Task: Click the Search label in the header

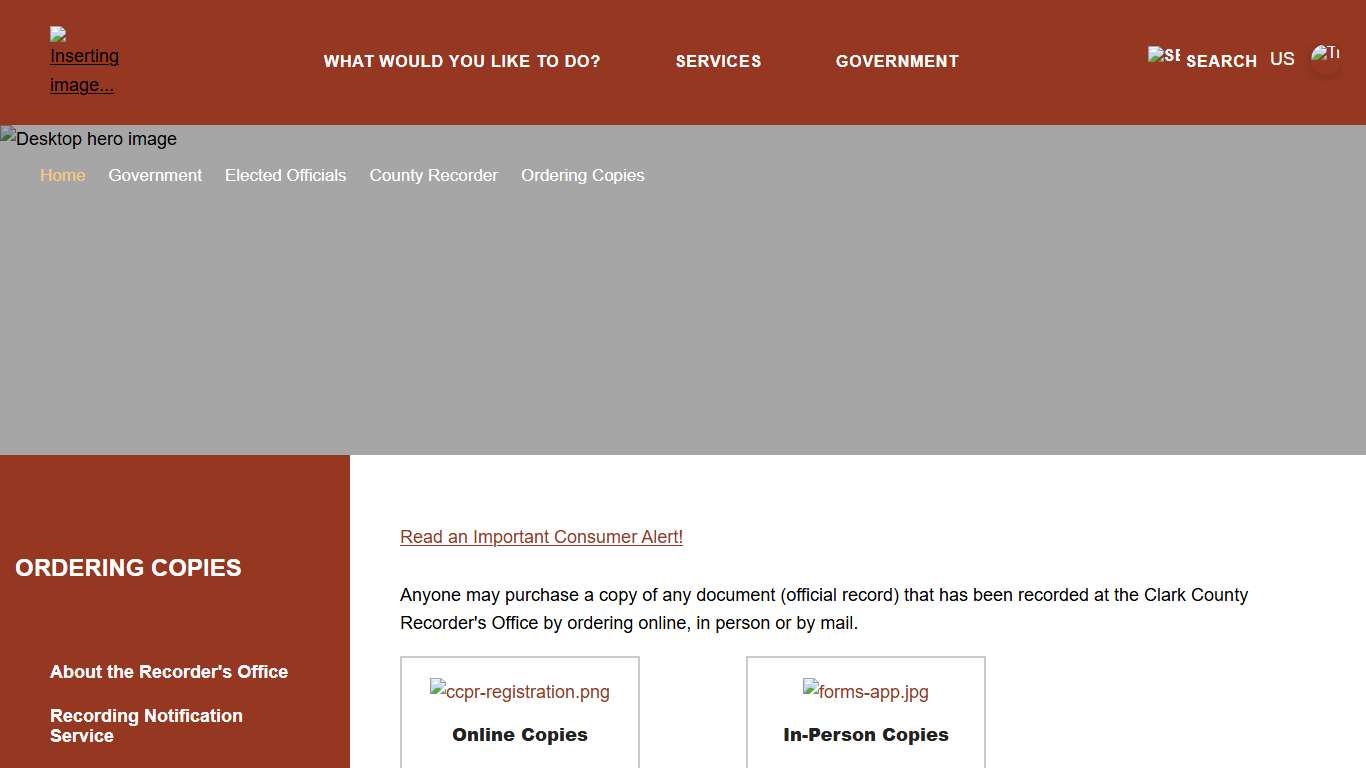Action: click(1221, 61)
